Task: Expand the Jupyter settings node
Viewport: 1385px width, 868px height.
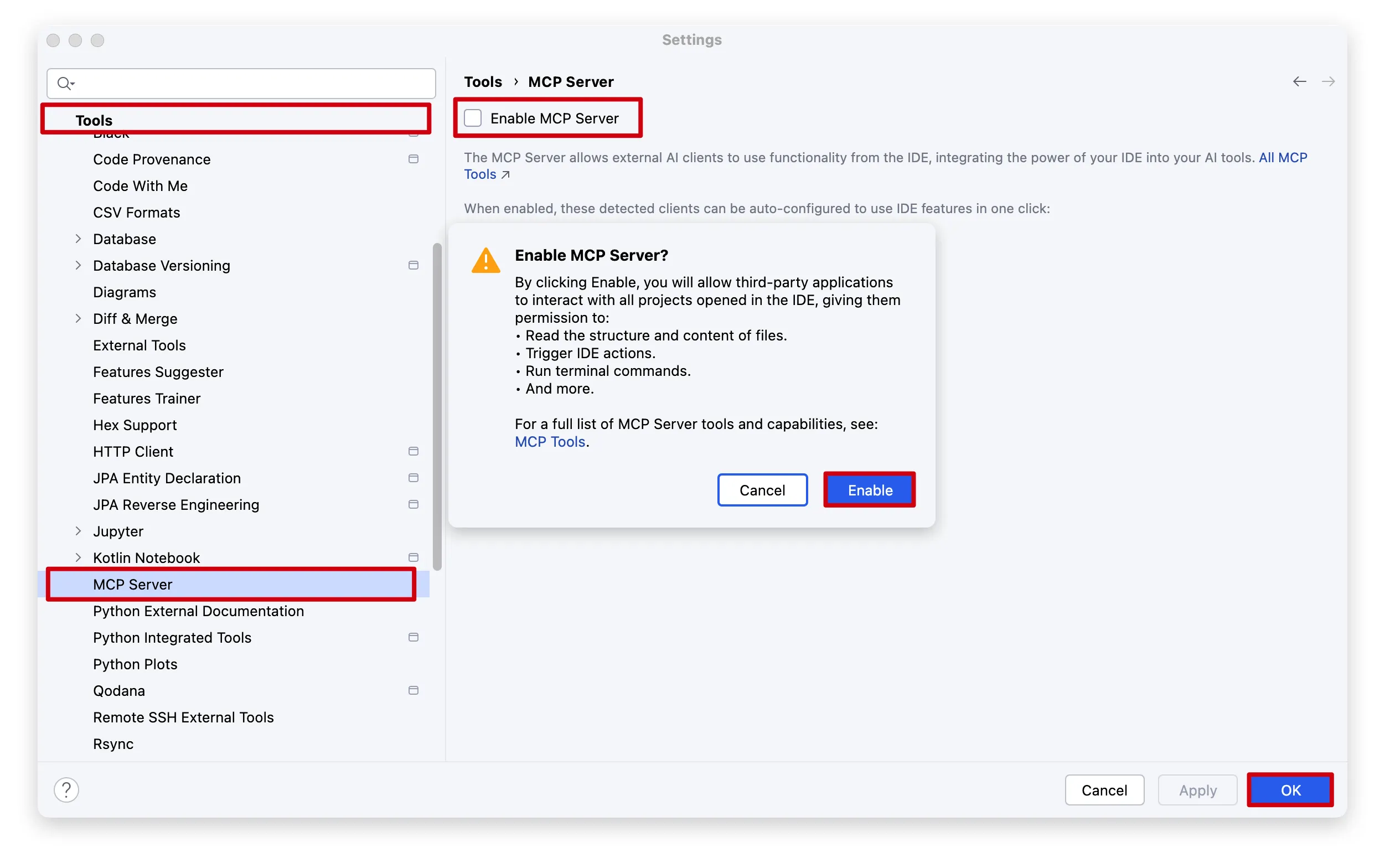Action: pos(78,531)
